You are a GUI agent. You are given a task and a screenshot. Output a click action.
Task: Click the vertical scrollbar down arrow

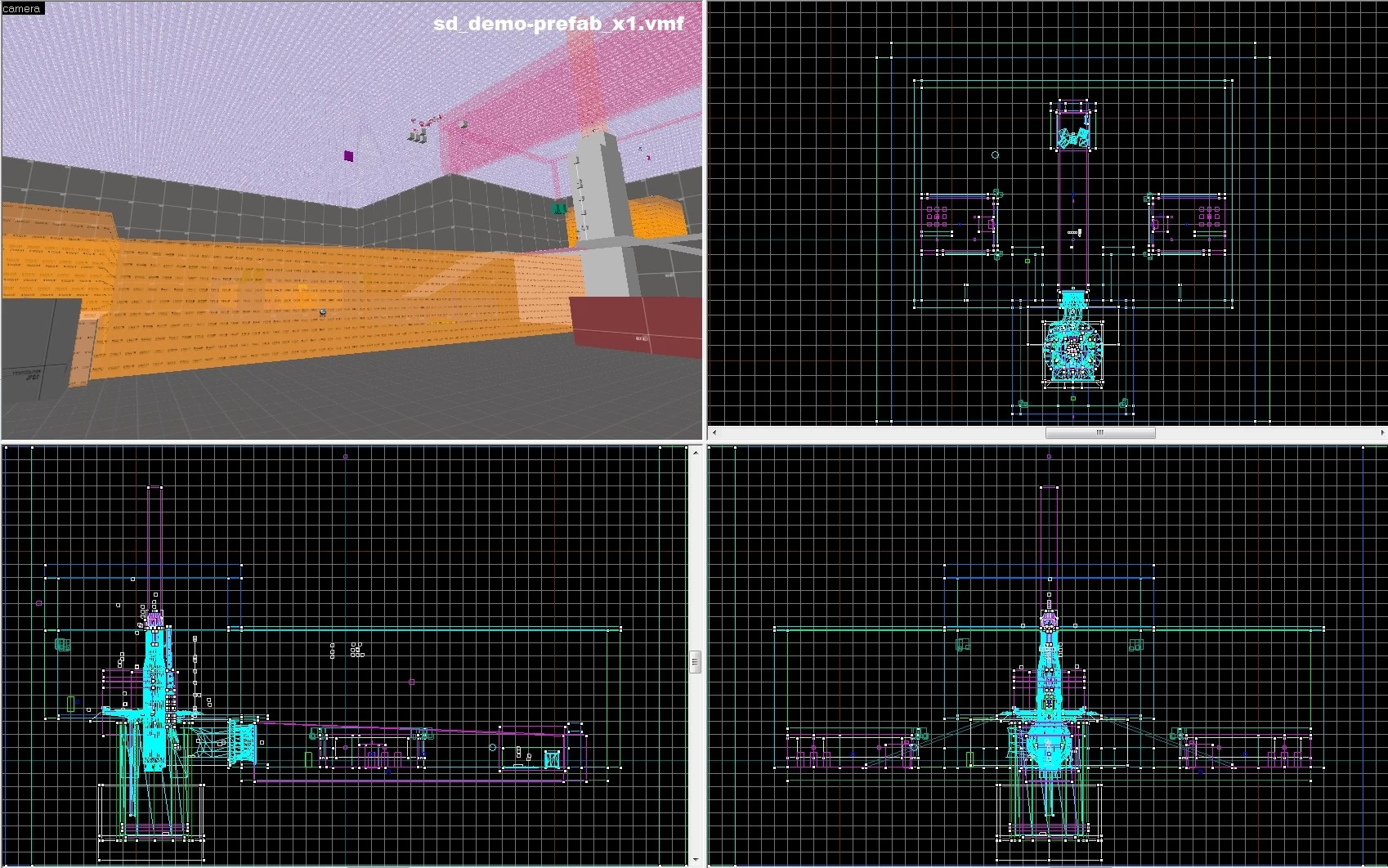(696, 861)
